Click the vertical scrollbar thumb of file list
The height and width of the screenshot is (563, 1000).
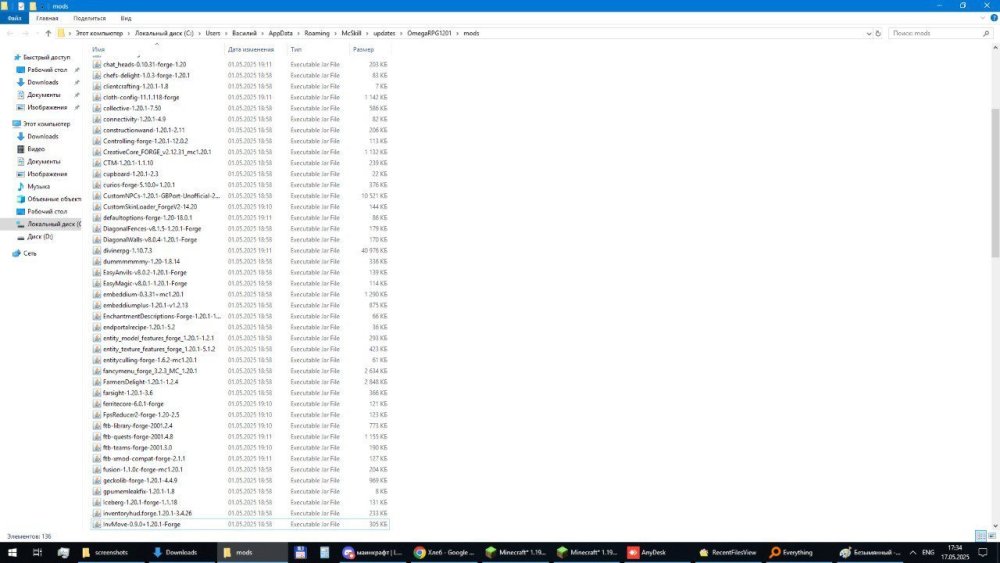pyautogui.click(x=995, y=182)
